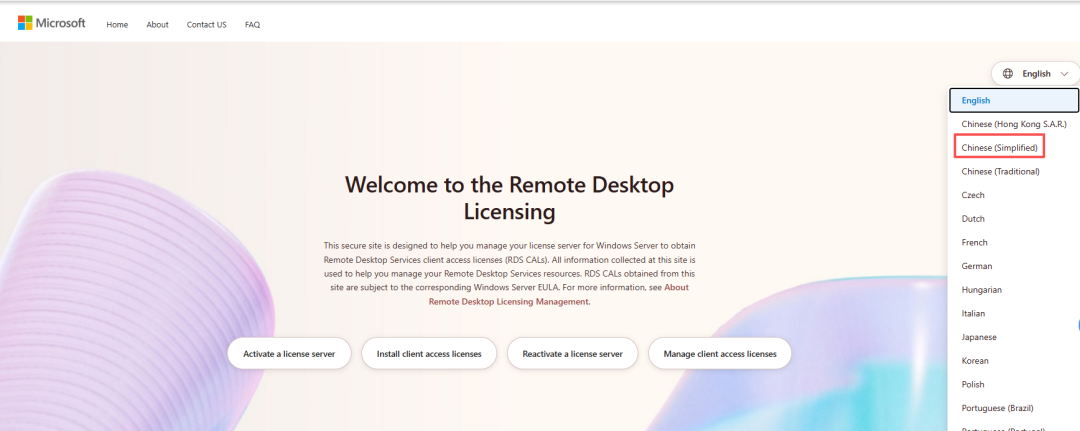Viewport: 1080px width, 431px height.
Task: Choose Chinese (Simplified) from the list
Action: [x=999, y=148]
